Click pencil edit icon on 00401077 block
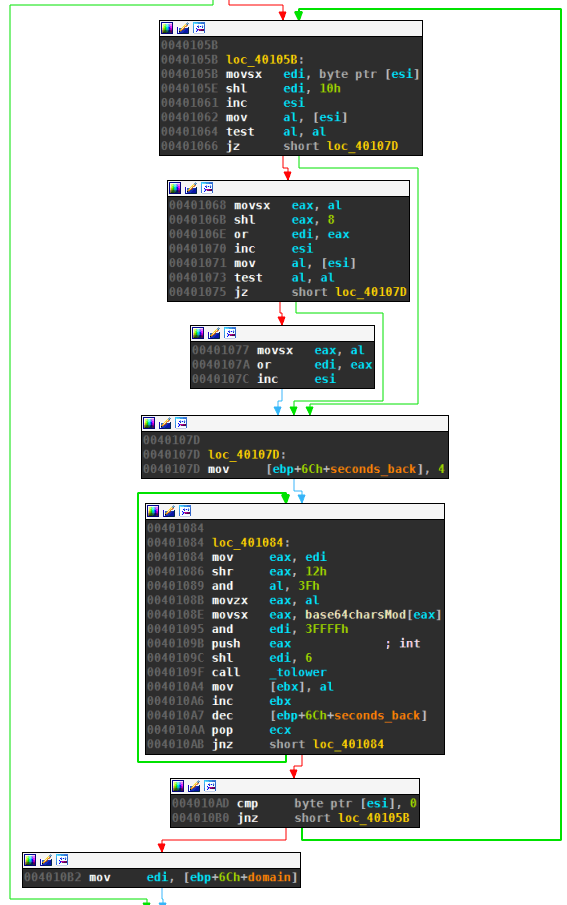This screenshot has width=567, height=905. point(214,333)
